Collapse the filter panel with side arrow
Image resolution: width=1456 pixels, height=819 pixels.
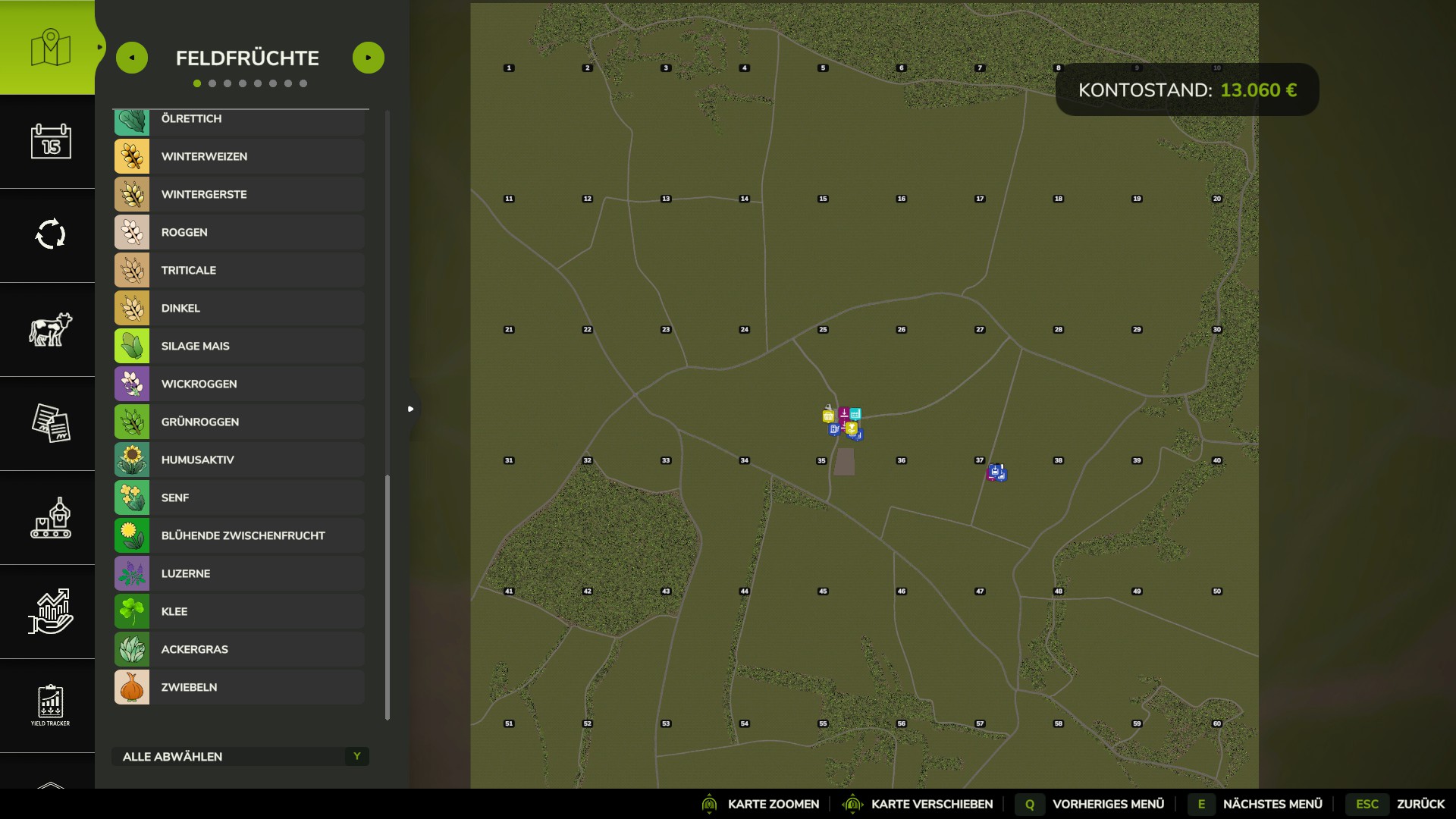(410, 409)
